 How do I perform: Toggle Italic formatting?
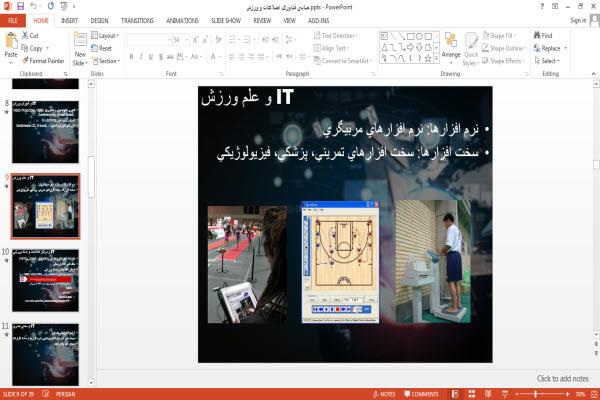(x=141, y=57)
